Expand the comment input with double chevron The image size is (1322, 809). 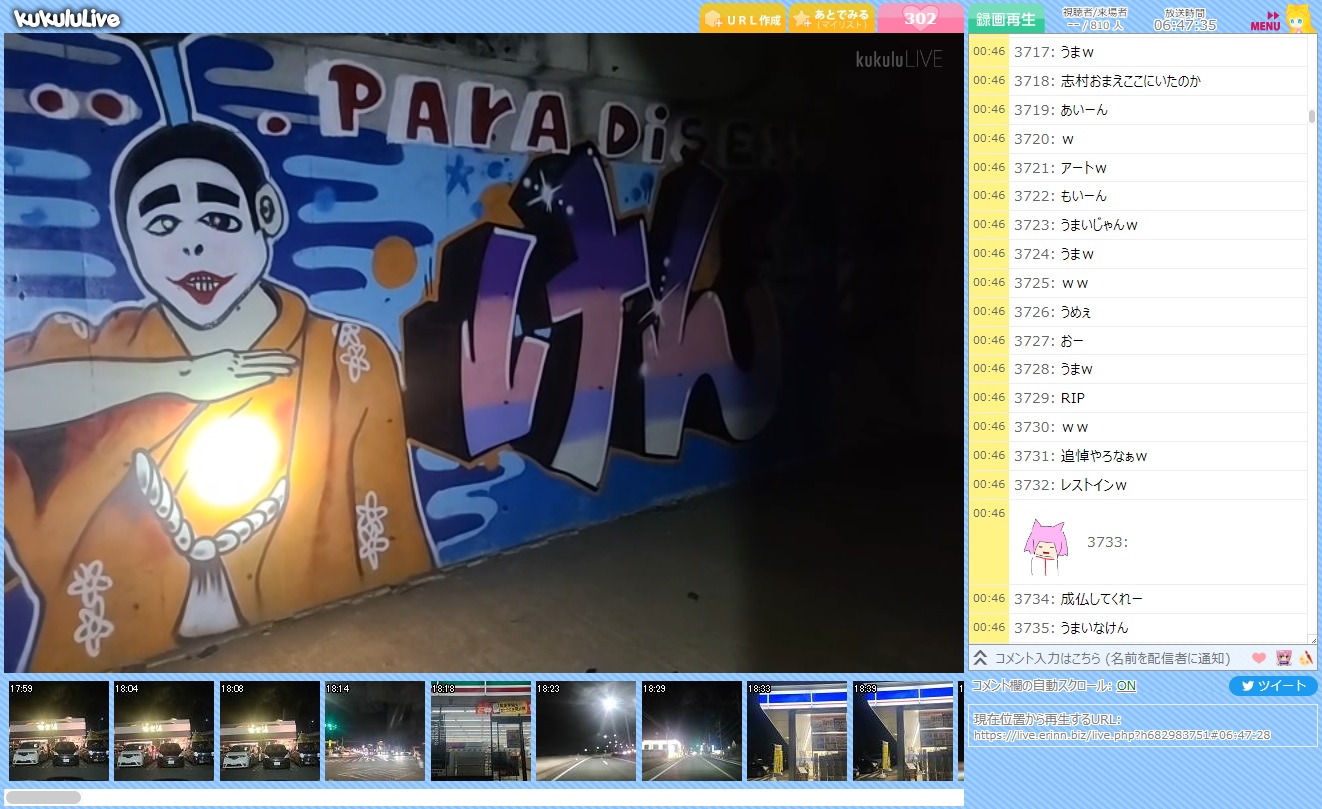click(x=981, y=658)
